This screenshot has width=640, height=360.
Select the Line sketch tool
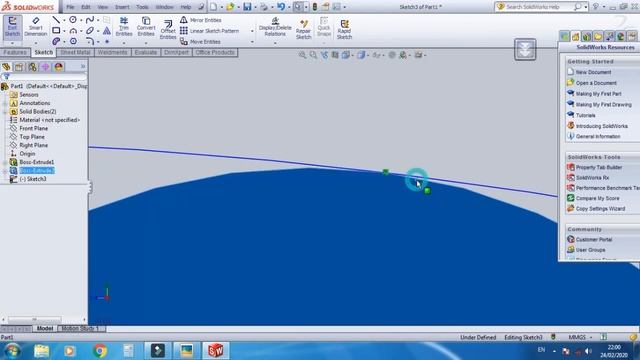56,20
